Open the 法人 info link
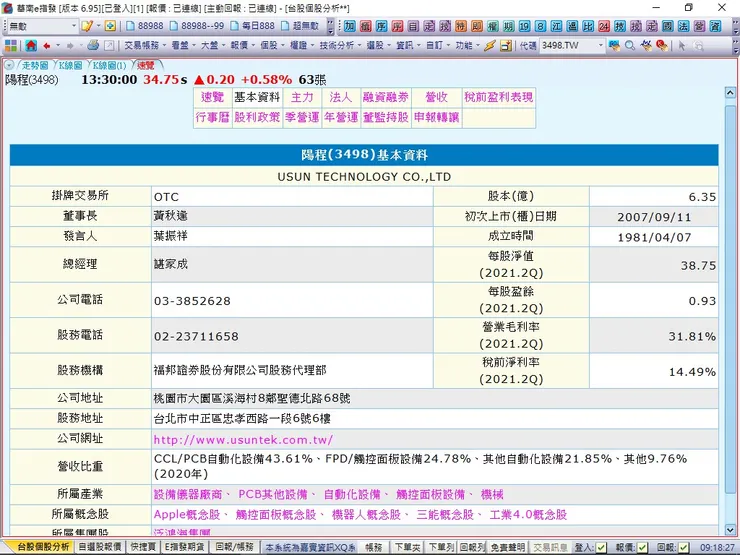The height and width of the screenshot is (555, 740). [341, 97]
